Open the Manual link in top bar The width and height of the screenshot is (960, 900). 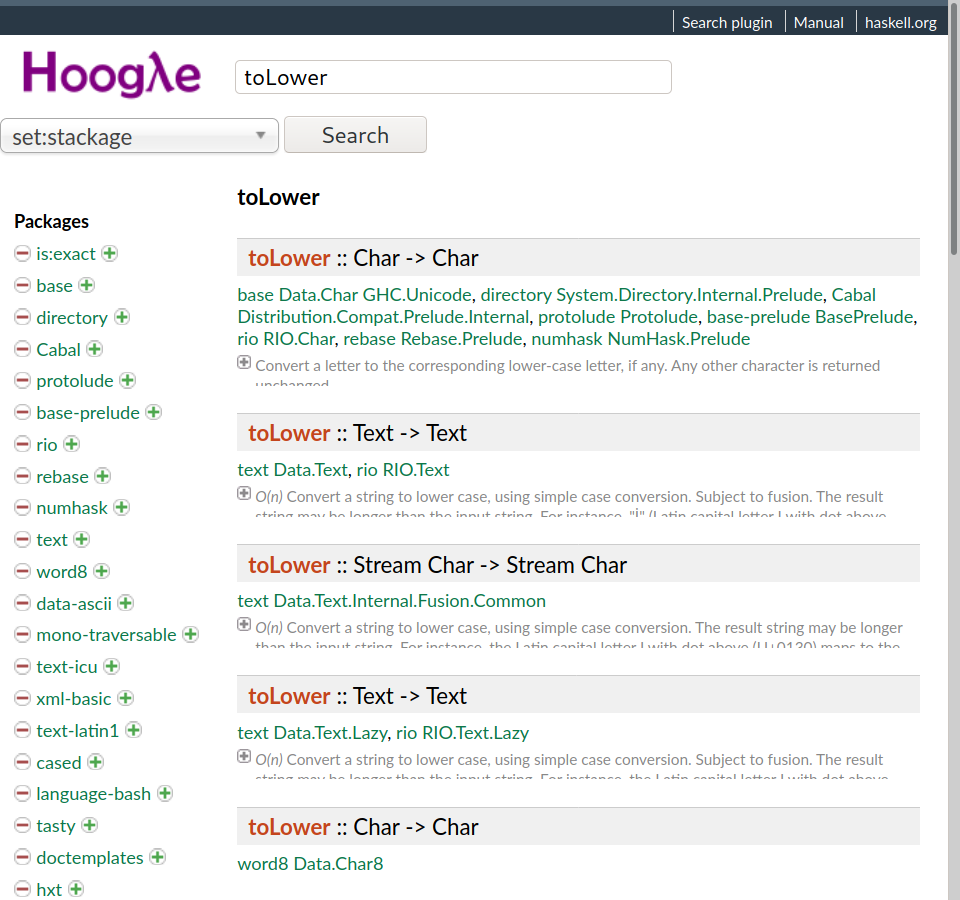point(818,22)
